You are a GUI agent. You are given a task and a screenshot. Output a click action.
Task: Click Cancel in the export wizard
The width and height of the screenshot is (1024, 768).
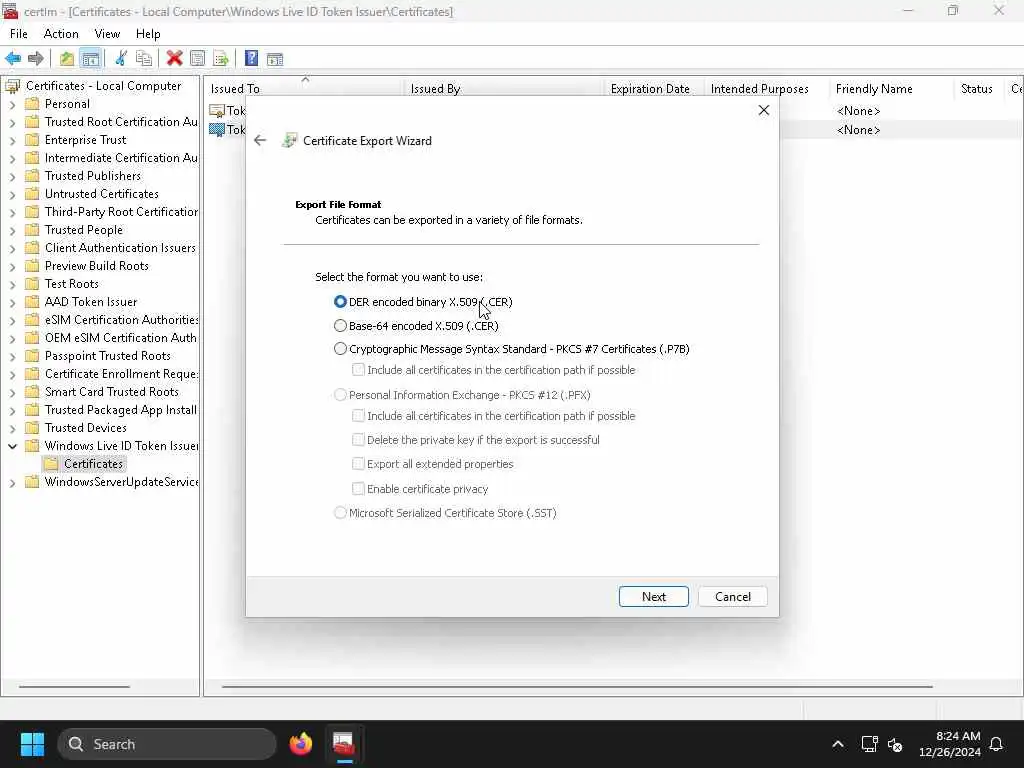[733, 596]
